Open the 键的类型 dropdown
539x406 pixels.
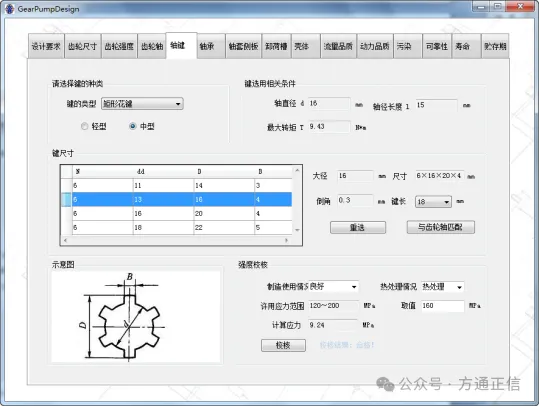point(142,103)
